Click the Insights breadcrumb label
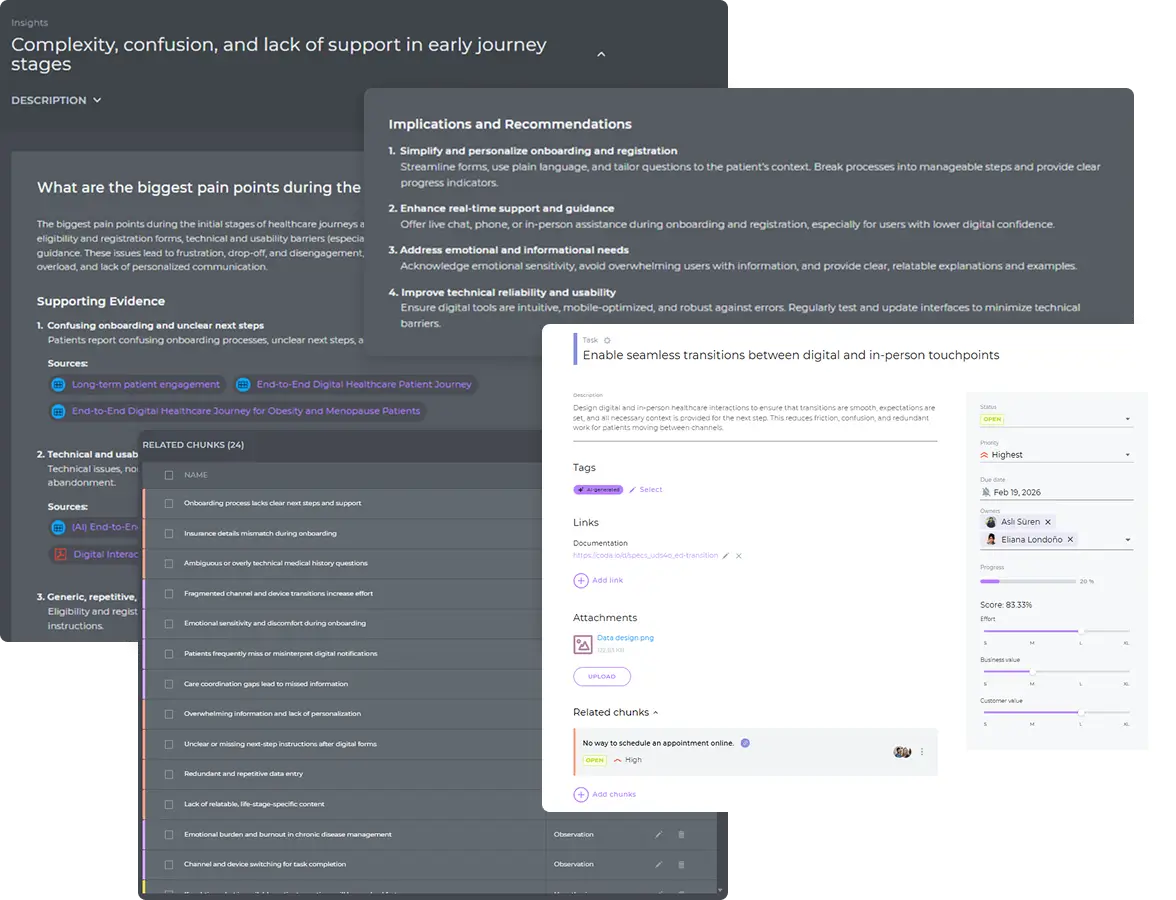Screen dimensions: 1176x900 pyautogui.click(x=28, y=22)
